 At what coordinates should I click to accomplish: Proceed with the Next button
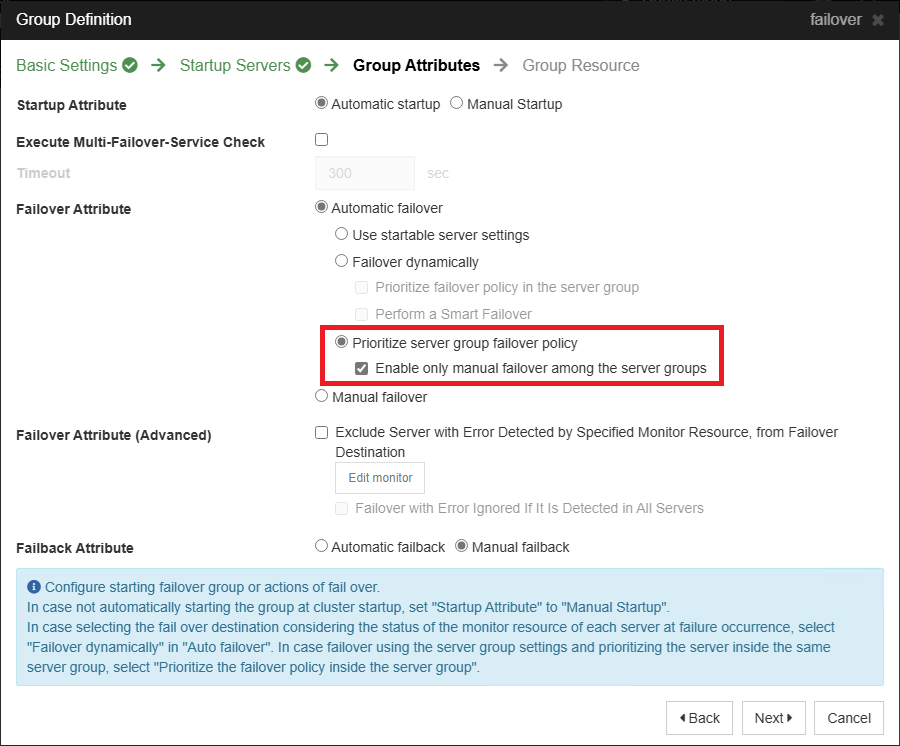(x=773, y=717)
